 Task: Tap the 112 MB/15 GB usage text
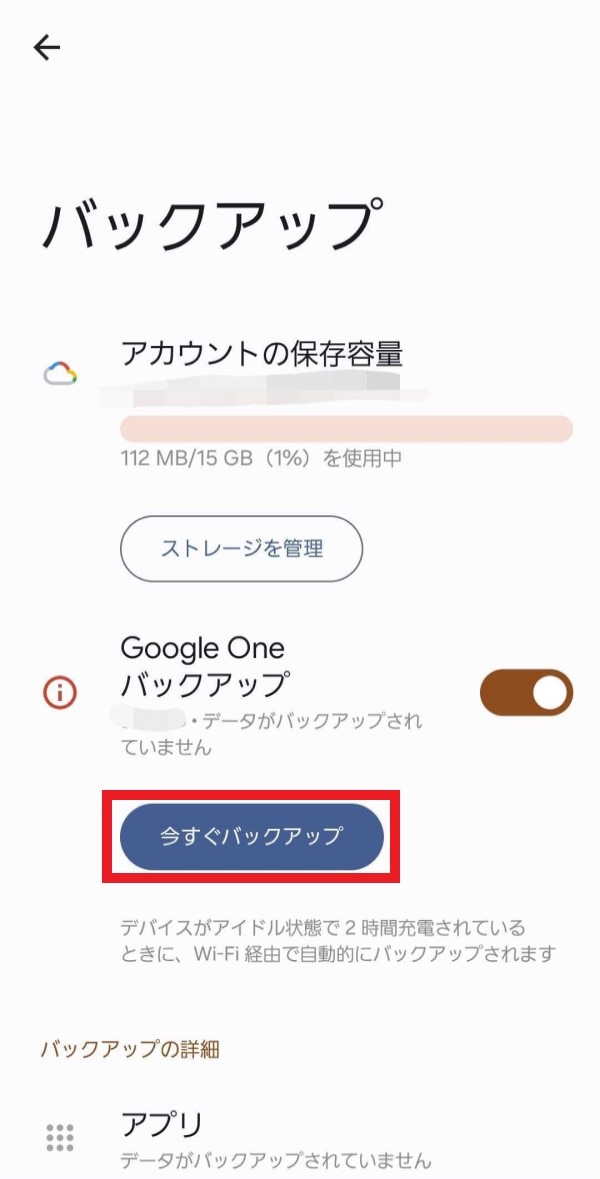(261, 460)
